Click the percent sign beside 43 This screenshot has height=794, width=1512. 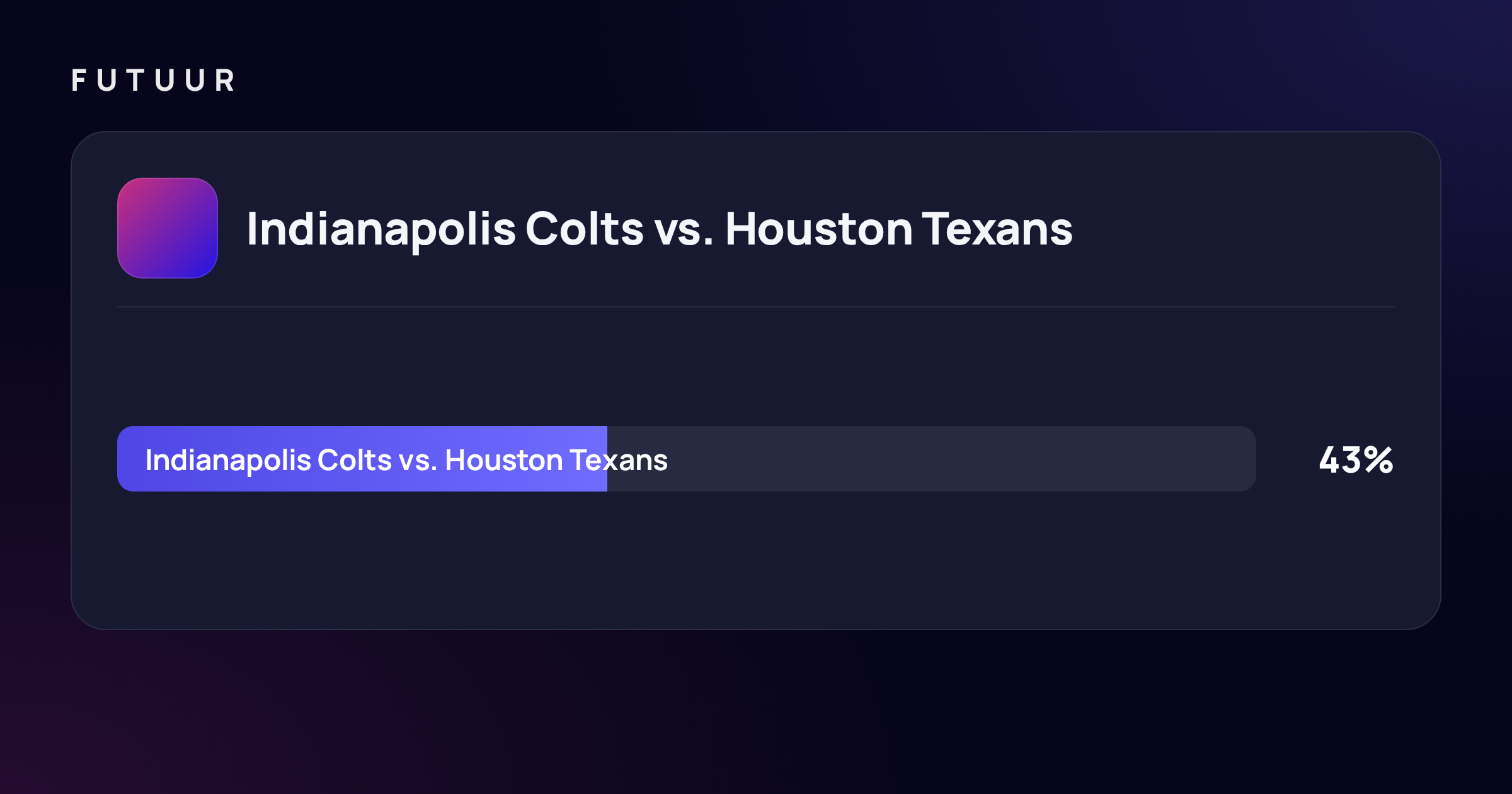coord(1378,459)
